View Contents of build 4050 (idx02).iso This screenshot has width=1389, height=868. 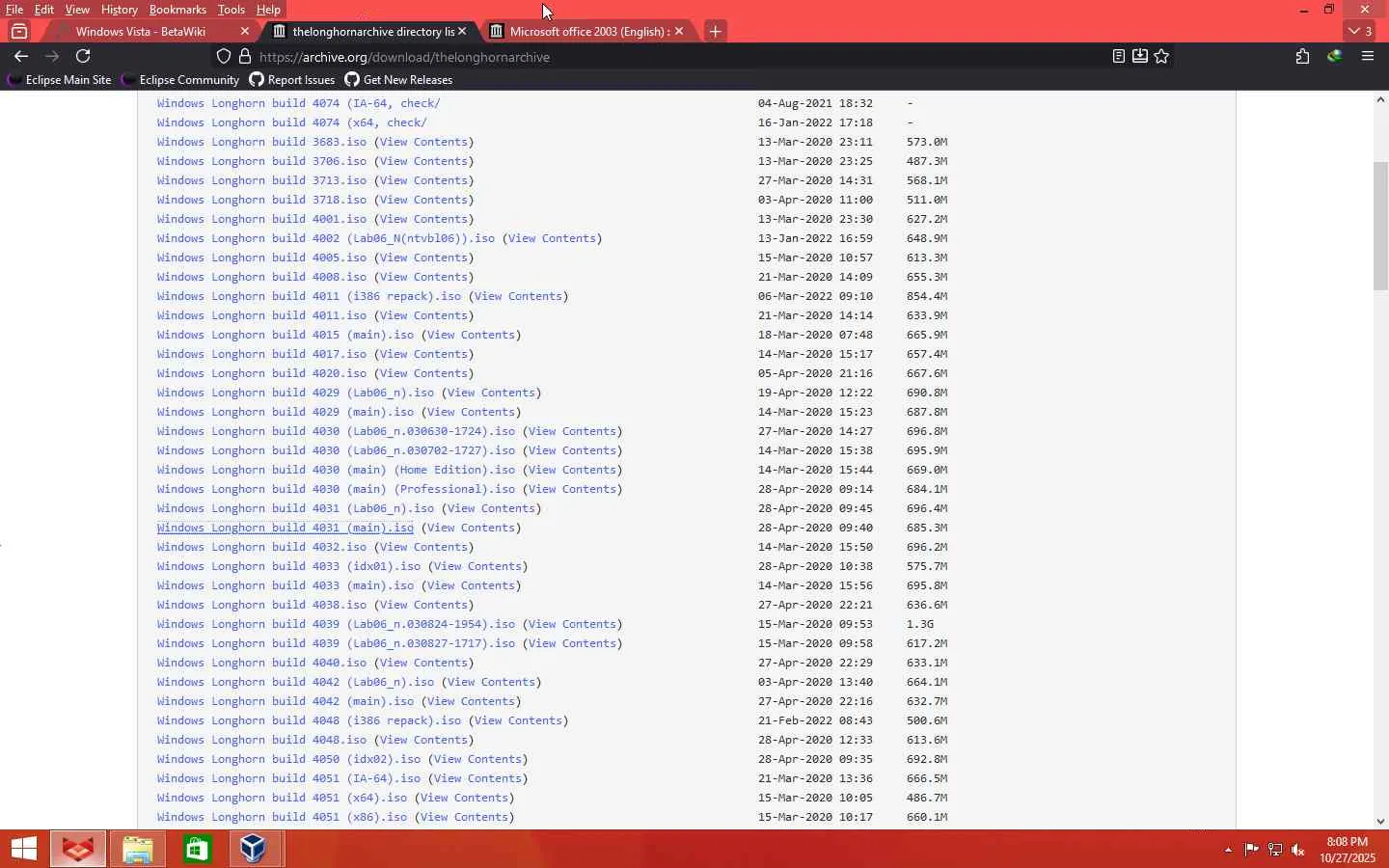click(x=477, y=759)
